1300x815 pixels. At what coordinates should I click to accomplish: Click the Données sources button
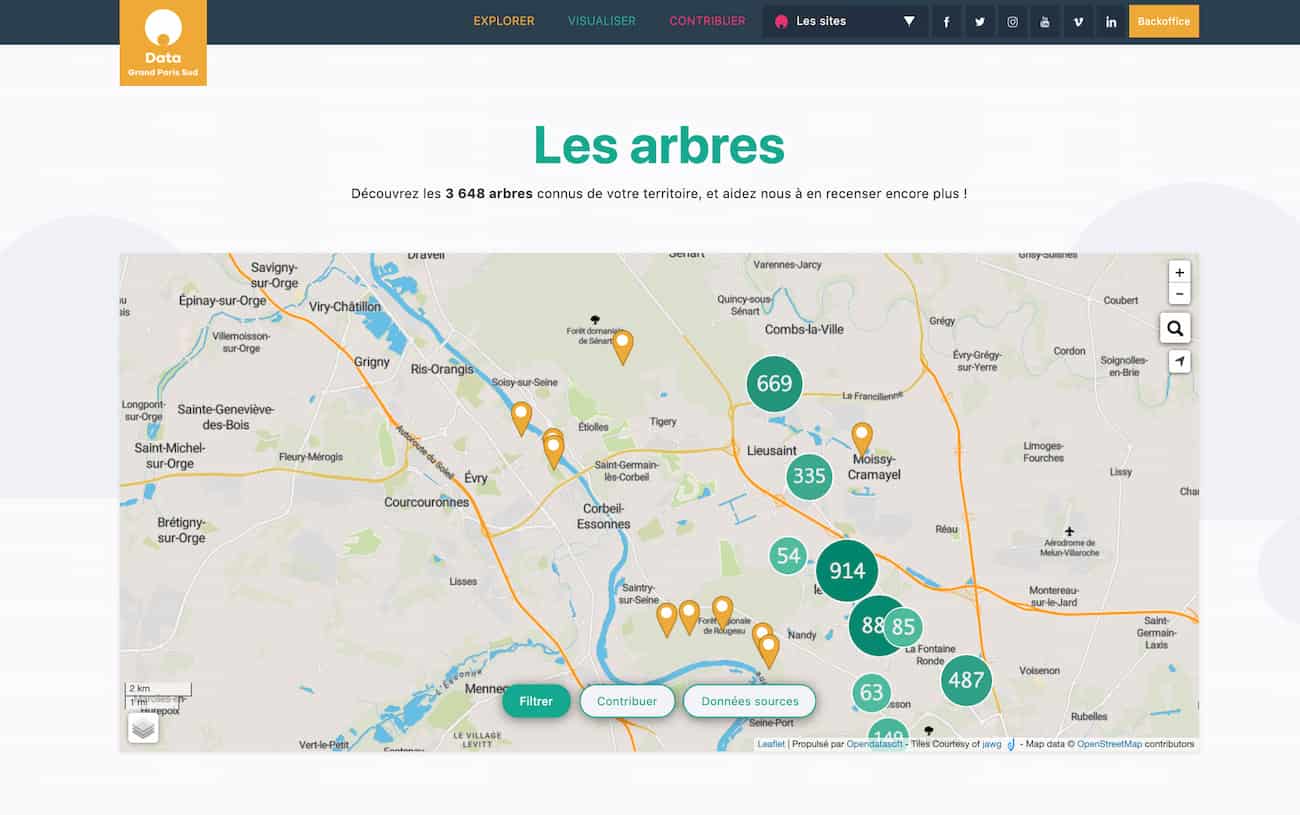749,701
